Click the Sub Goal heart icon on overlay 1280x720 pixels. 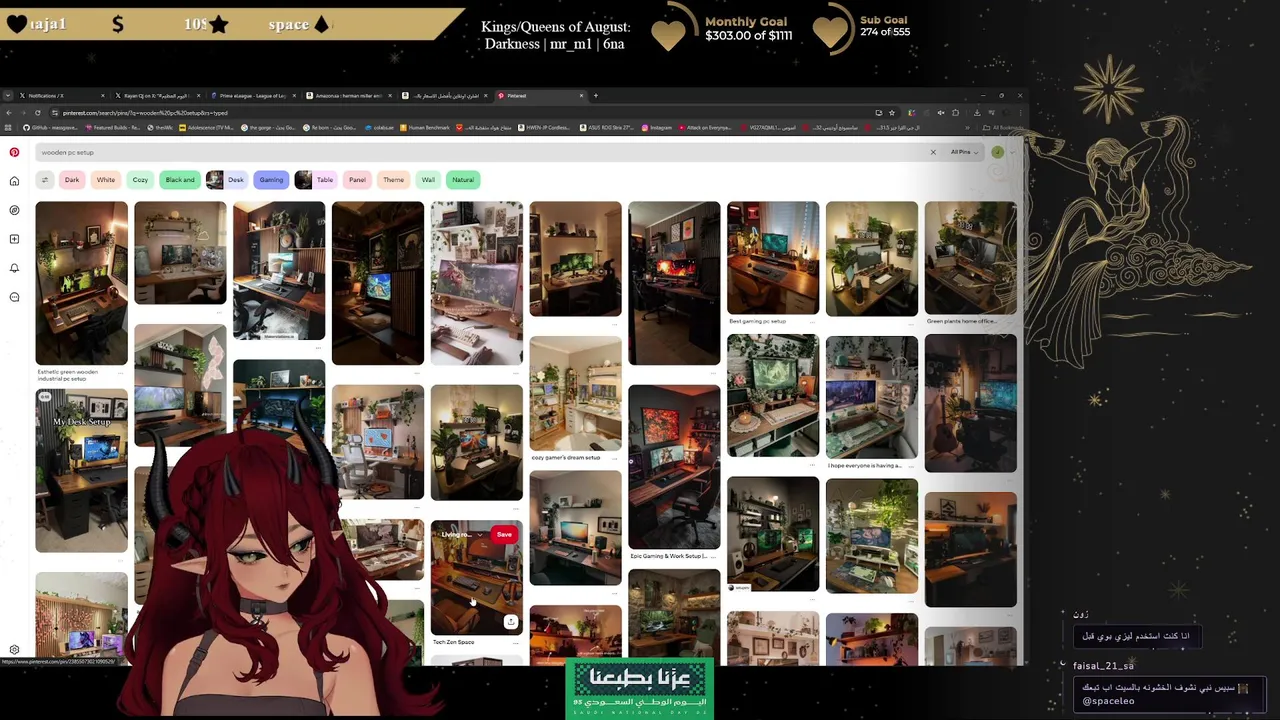[x=830, y=31]
